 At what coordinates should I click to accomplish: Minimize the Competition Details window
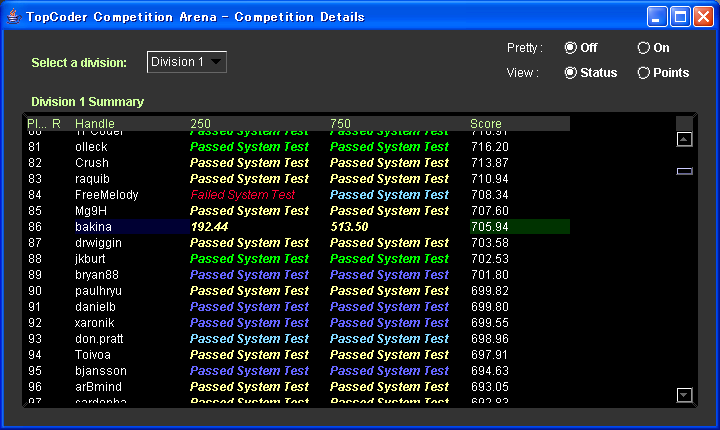(x=657, y=17)
